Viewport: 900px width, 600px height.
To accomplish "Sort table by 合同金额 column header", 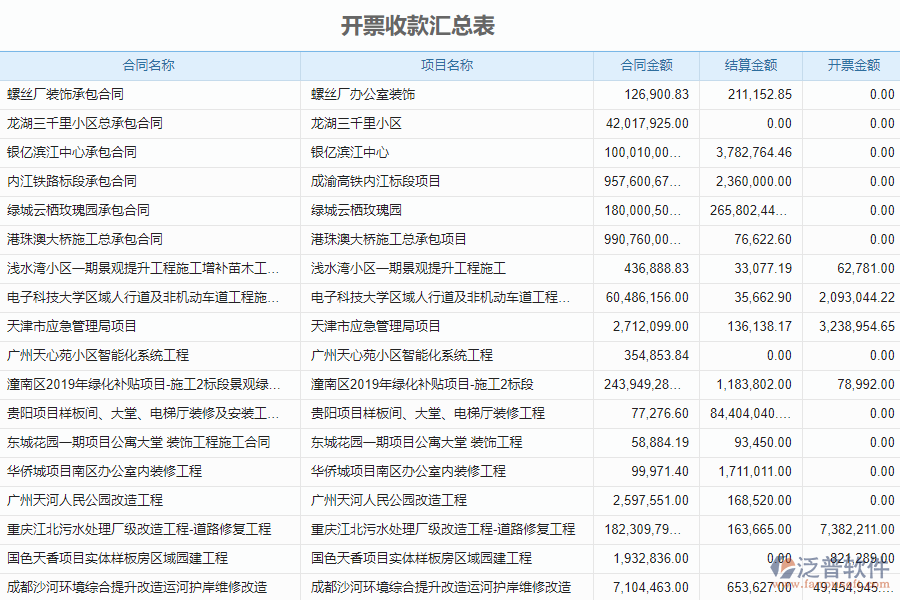I will (645, 65).
